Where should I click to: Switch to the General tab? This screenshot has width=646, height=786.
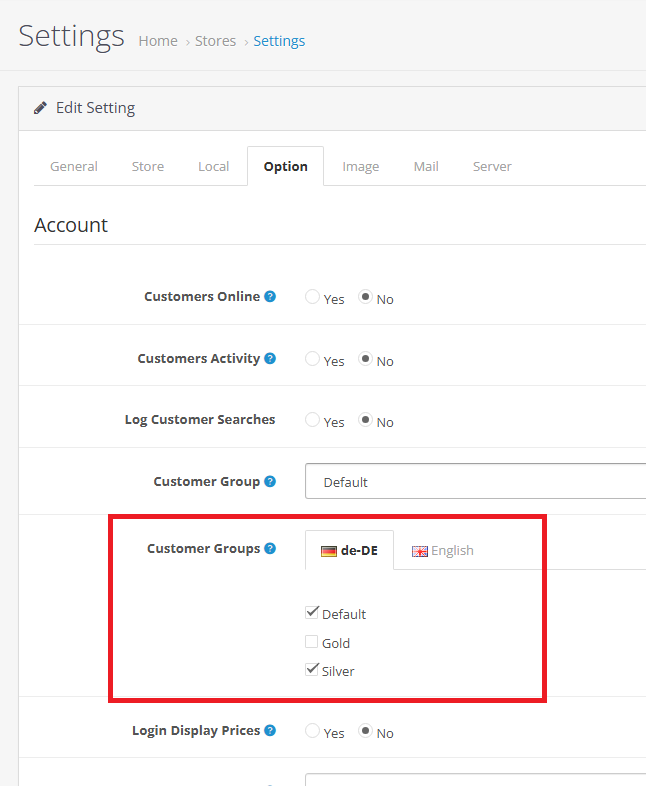(x=74, y=166)
